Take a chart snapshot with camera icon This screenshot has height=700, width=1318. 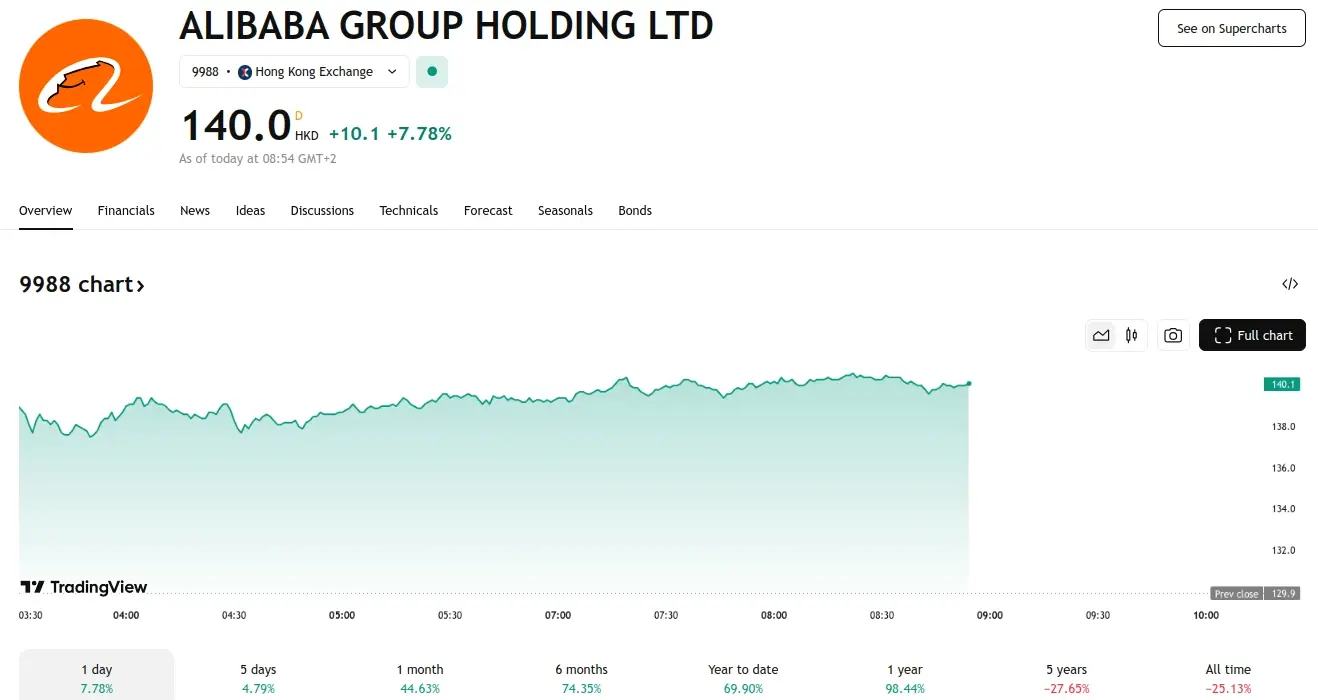[x=1173, y=336]
